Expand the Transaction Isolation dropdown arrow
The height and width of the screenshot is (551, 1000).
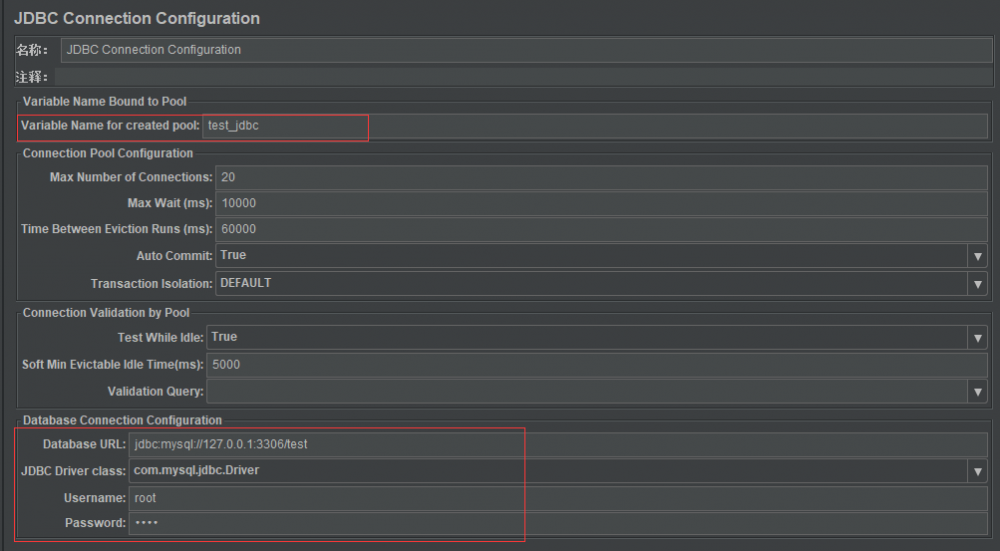(978, 283)
